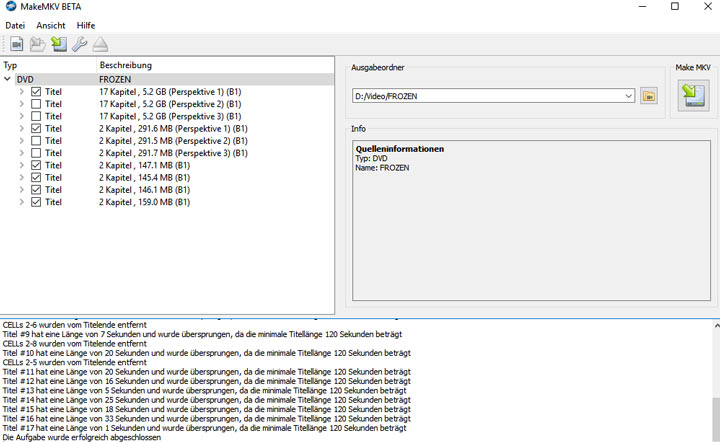Expand the 5.2 GB Perspektive 2 title

pyautogui.click(x=21, y=104)
